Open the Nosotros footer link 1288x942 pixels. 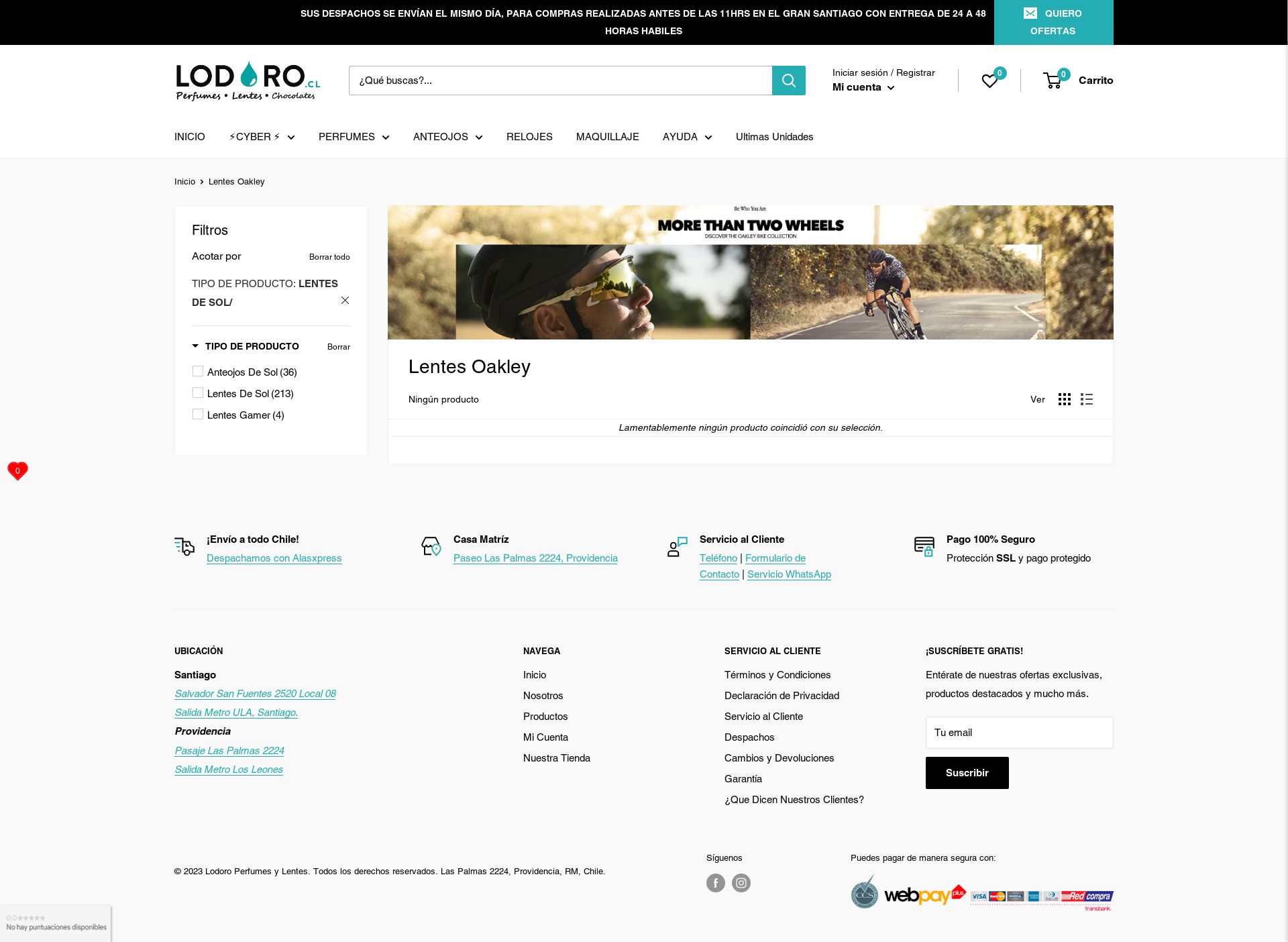pos(543,696)
